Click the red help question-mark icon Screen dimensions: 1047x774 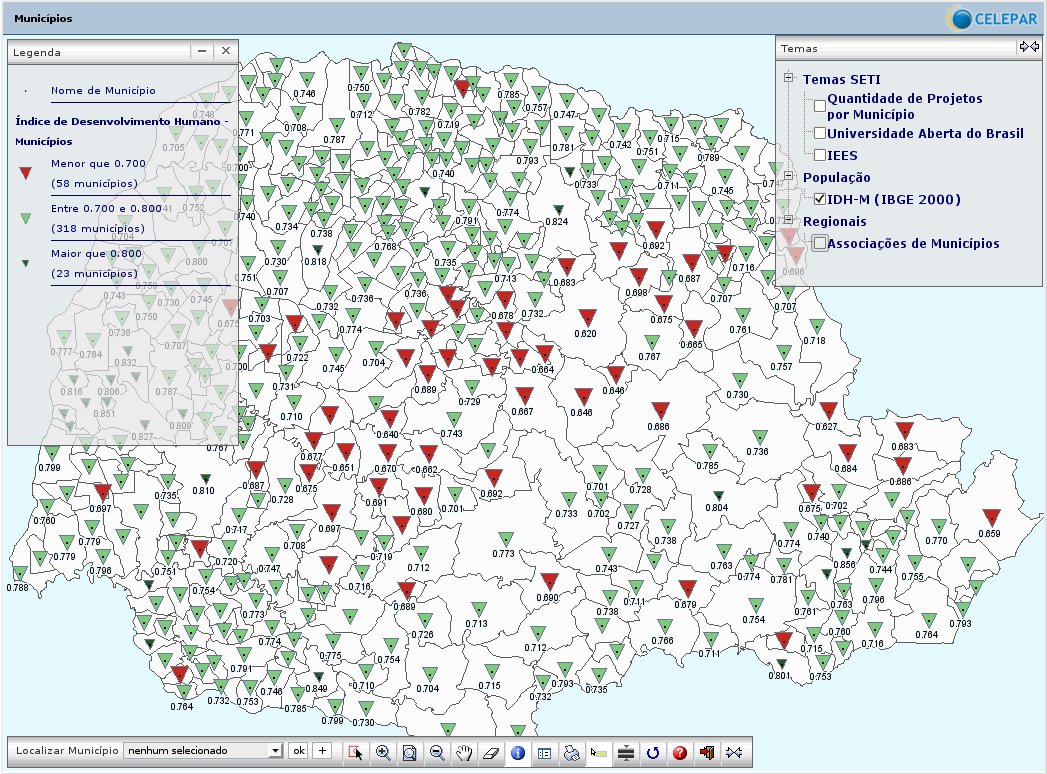pos(680,752)
